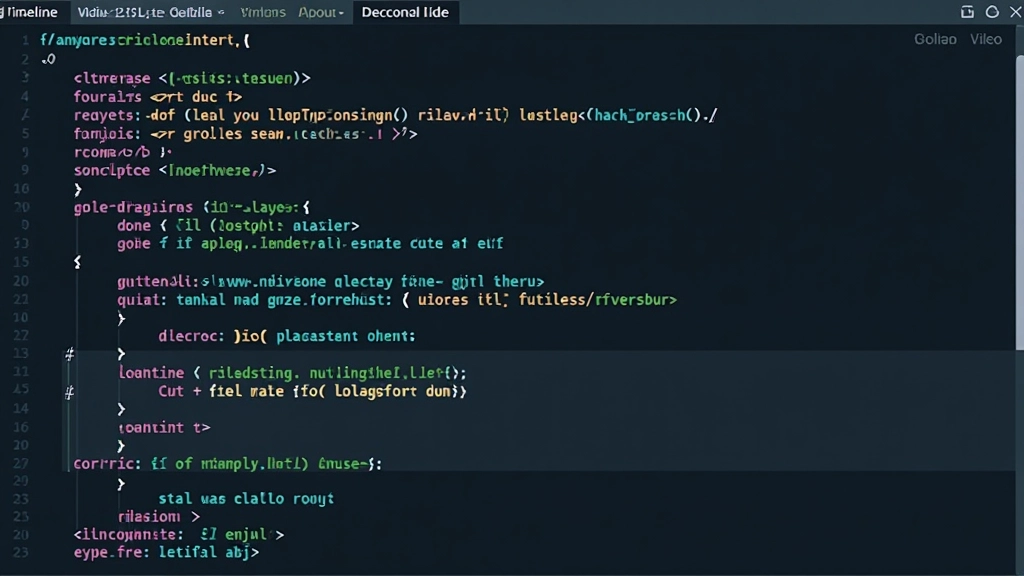Toggle the breakpoint hash marker beside line 45
This screenshot has width=1024, height=576.
point(68,391)
